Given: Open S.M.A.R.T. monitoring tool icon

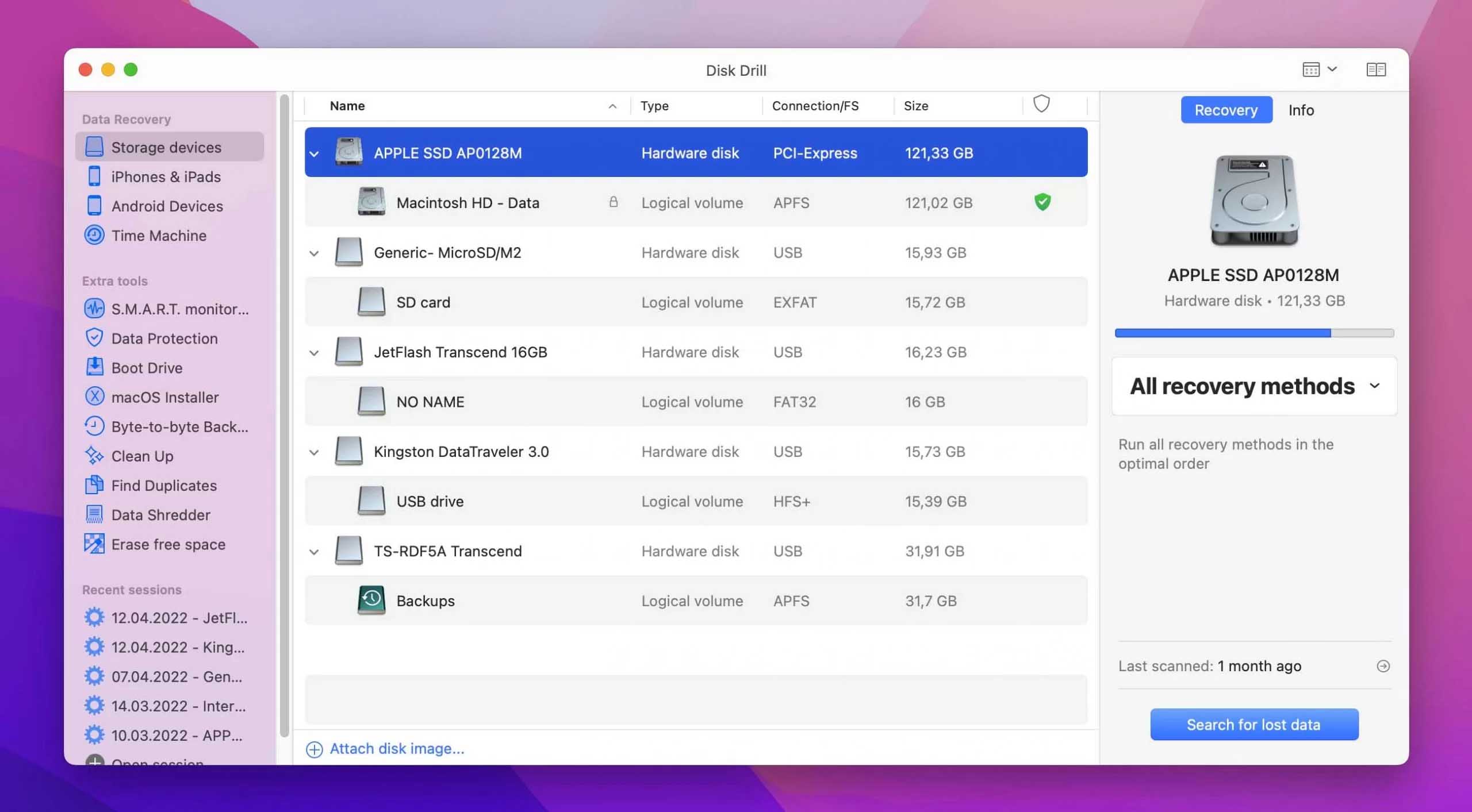Looking at the screenshot, I should tap(94, 309).
